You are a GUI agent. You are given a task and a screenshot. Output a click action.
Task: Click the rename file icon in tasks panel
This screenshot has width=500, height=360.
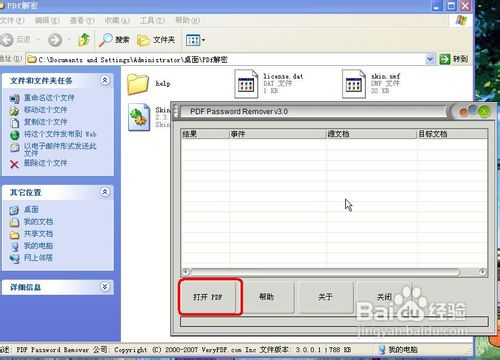point(14,99)
